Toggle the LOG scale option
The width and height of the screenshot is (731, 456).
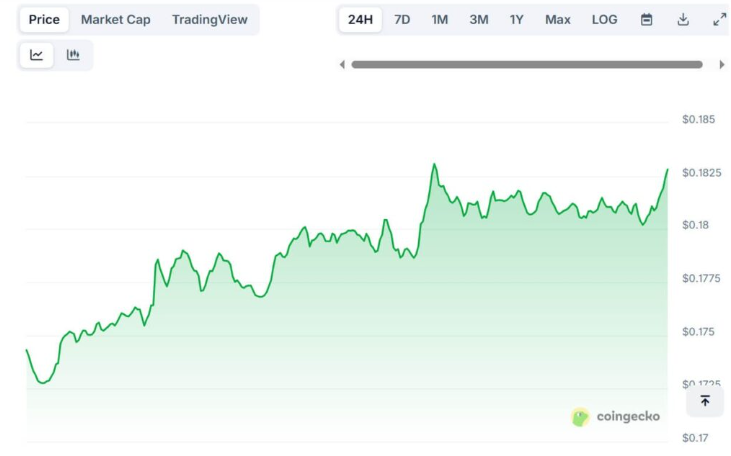pos(604,19)
